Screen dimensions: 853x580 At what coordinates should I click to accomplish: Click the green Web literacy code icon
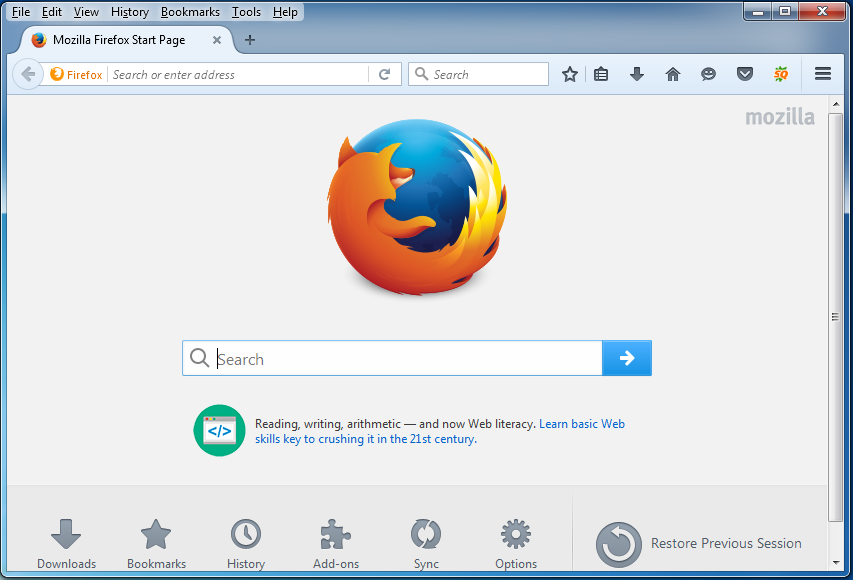(219, 430)
